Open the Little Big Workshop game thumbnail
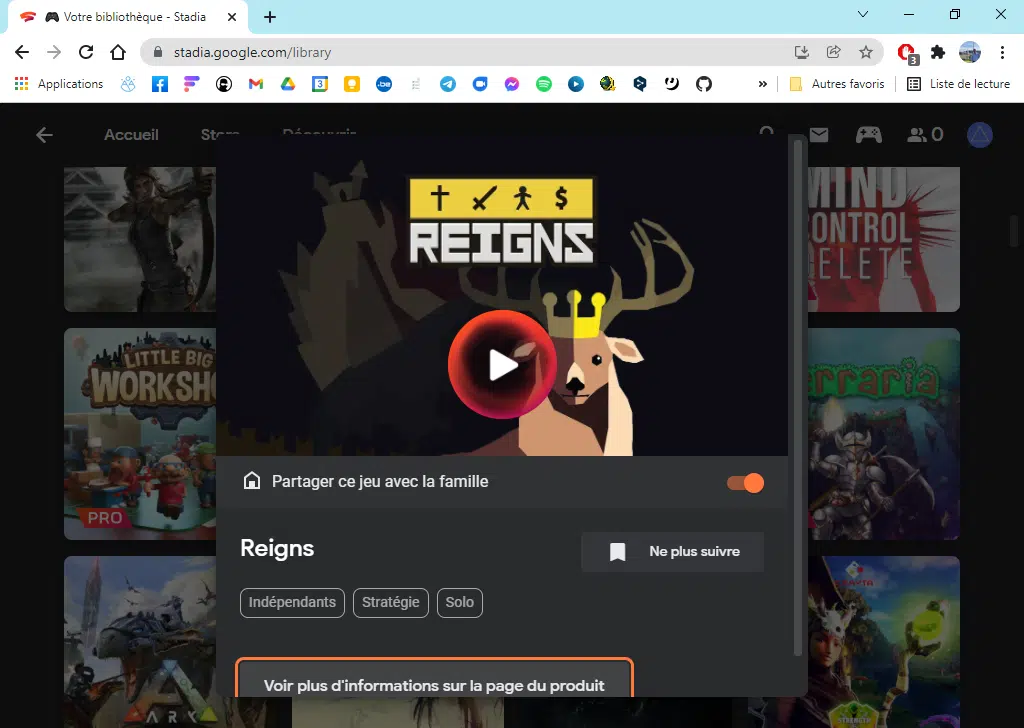The height and width of the screenshot is (728, 1024). [x=140, y=434]
